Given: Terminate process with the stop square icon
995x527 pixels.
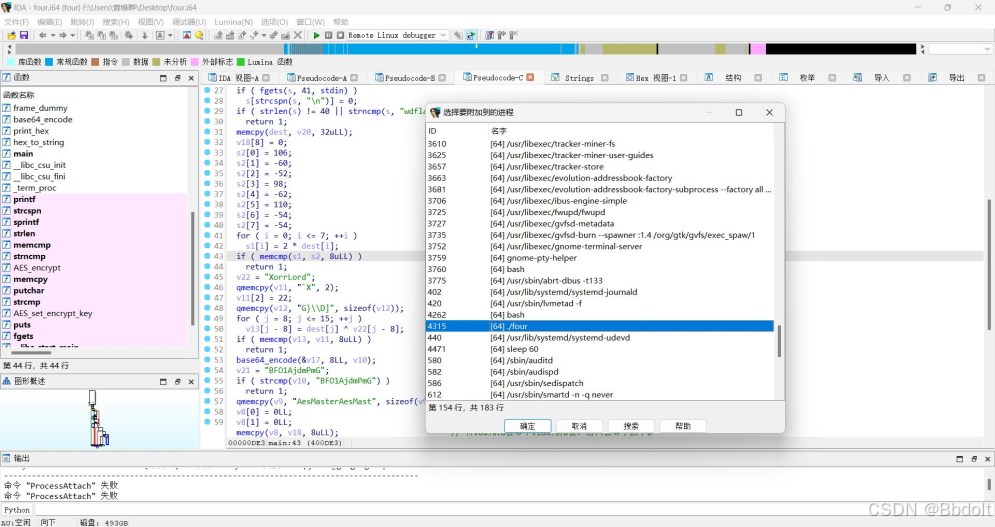Looking at the screenshot, I should pos(340,36).
